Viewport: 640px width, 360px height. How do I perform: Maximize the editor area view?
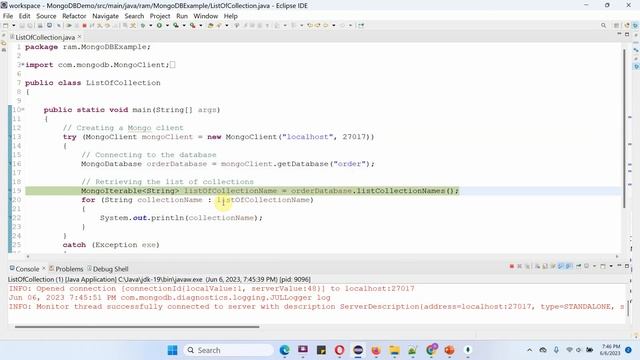(x=627, y=34)
